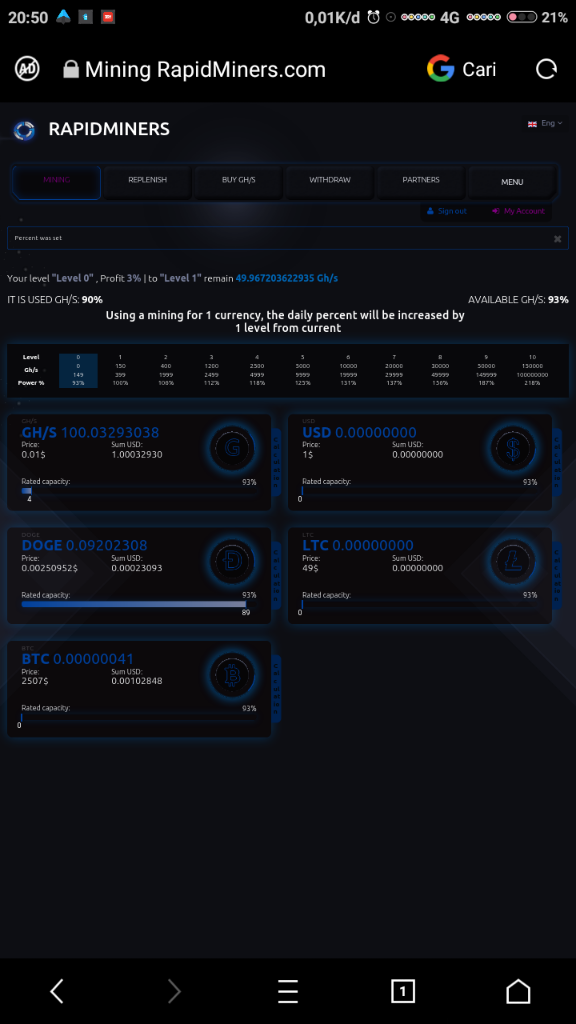Screen dimensions: 576x1024
Task: Click the Sign out link
Action: pos(447,211)
